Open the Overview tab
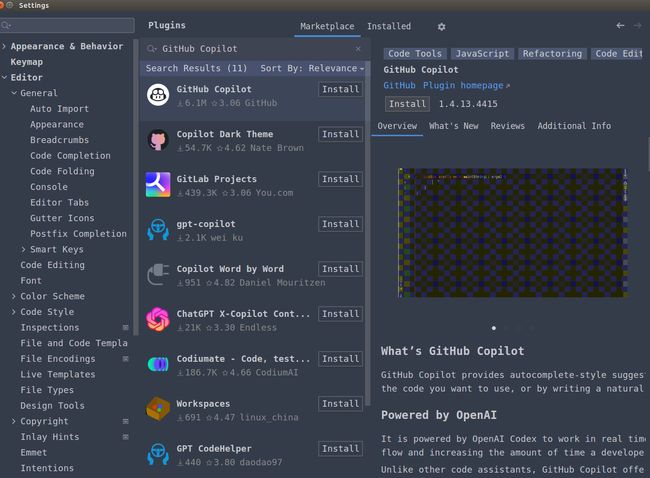This screenshot has width=650, height=478. click(x=397, y=126)
